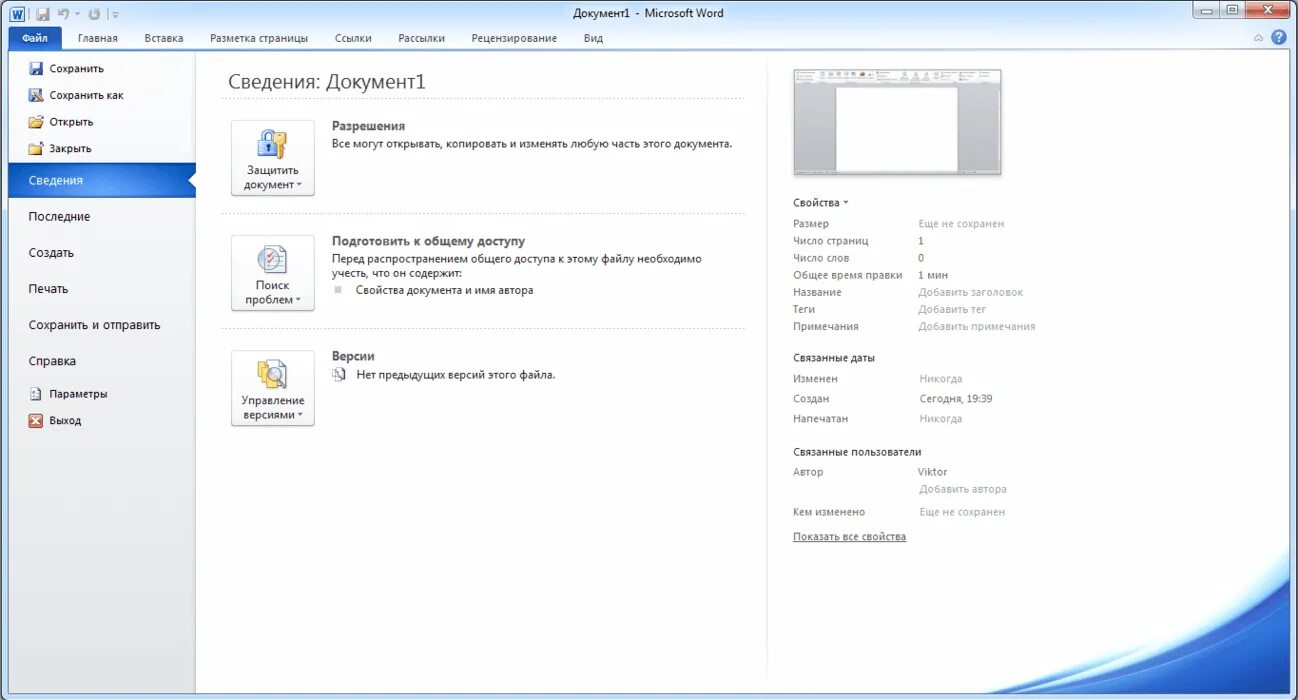Expand the Свойства properties dropdown
The height and width of the screenshot is (700, 1298).
[x=821, y=203]
